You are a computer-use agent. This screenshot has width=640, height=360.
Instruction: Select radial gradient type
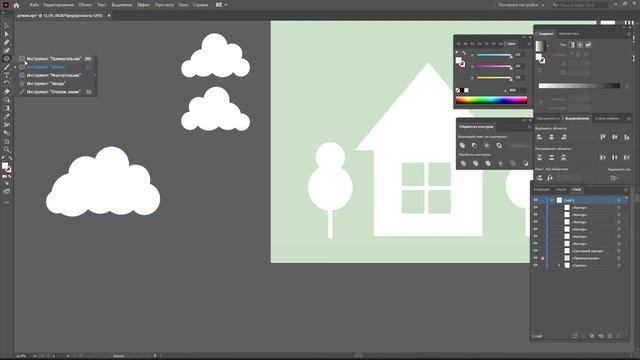point(580,44)
